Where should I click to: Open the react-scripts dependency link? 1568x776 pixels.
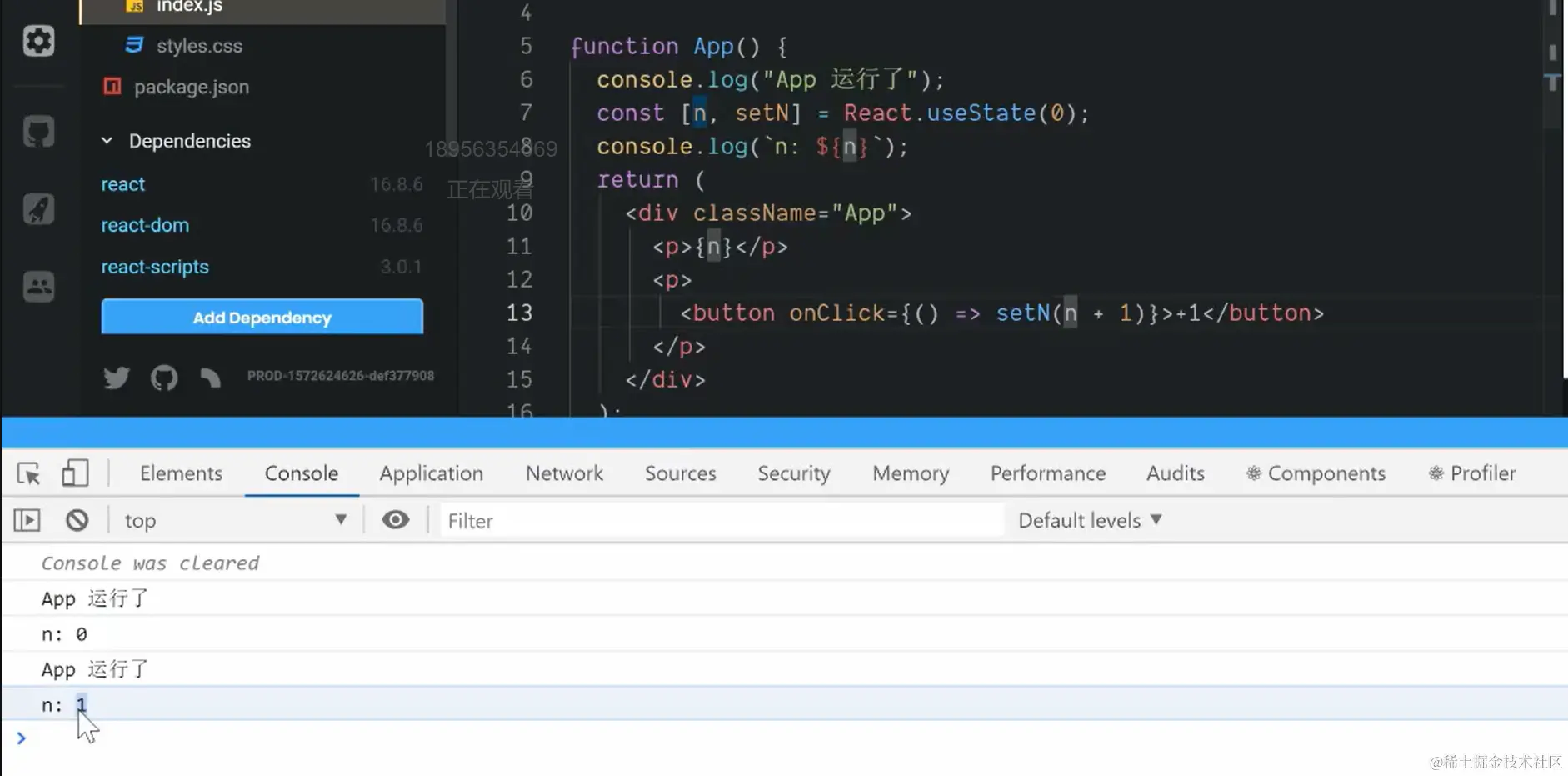point(155,267)
